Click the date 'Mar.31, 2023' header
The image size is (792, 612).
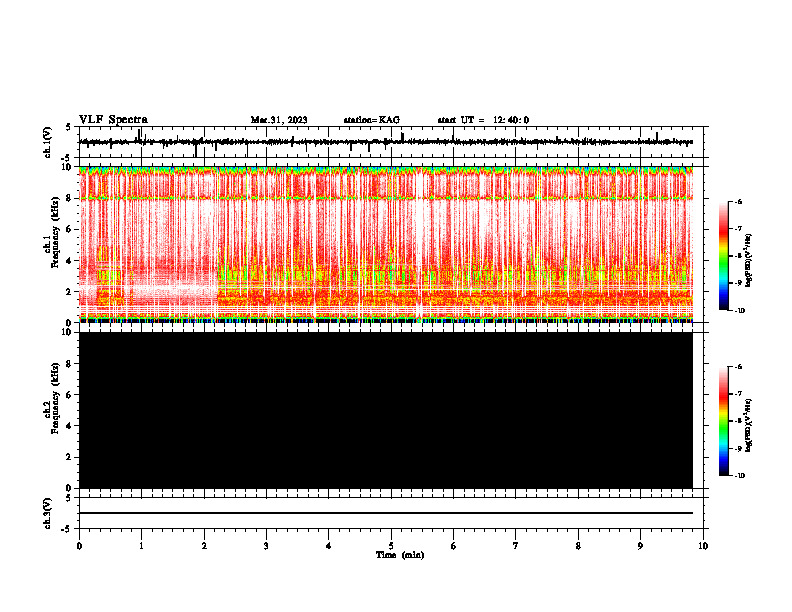tap(279, 120)
